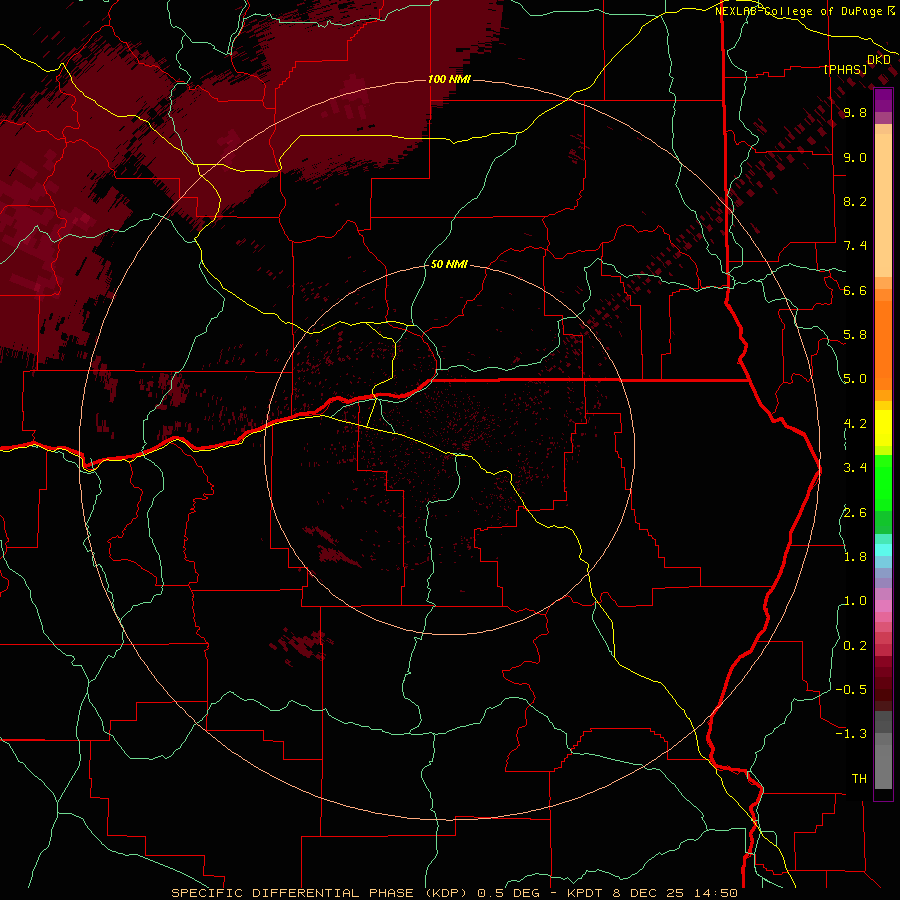Click the 5.0 value on the scale
900x900 pixels.
[855, 379]
